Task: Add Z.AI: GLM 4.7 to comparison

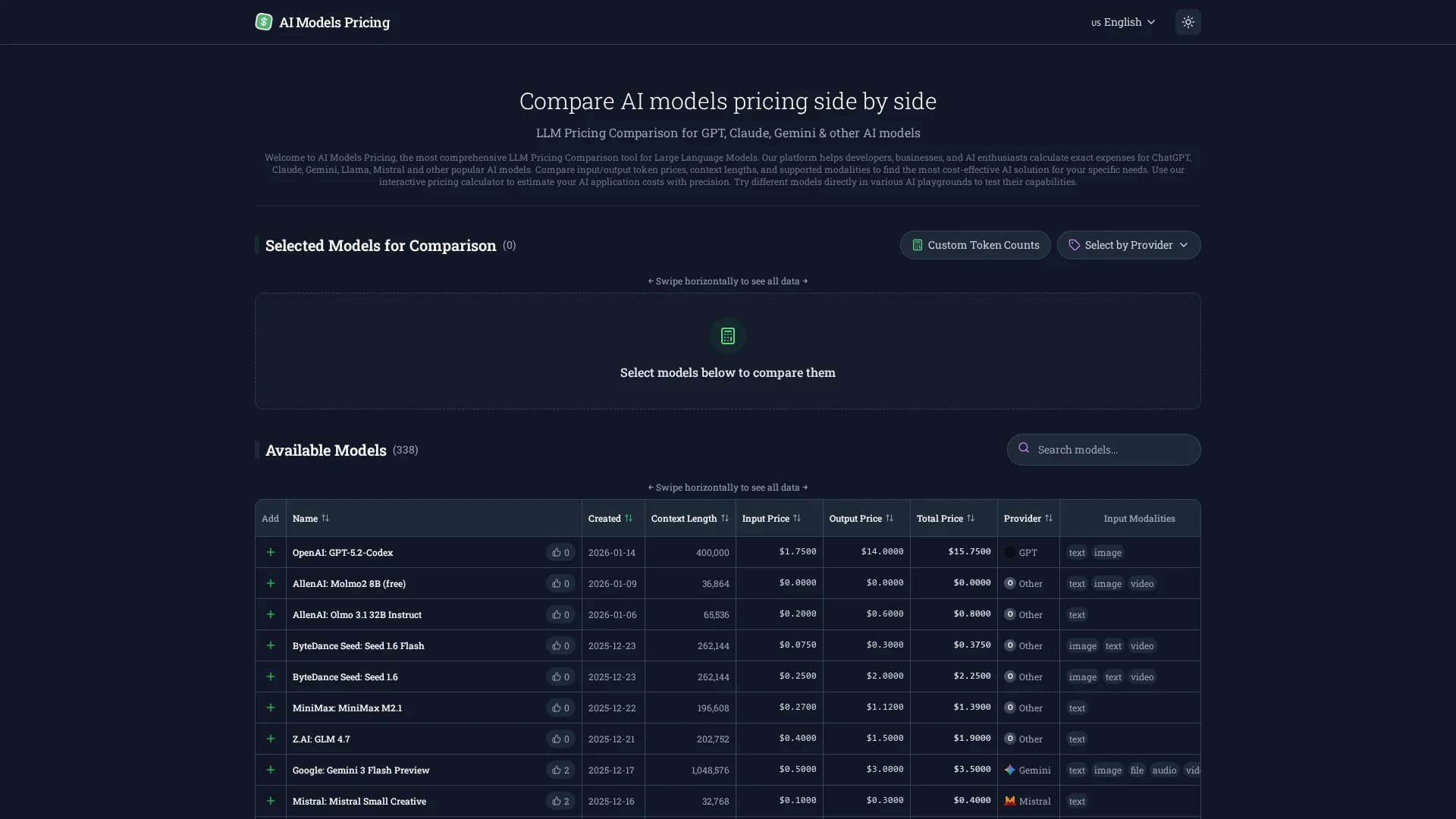Action: point(271,739)
